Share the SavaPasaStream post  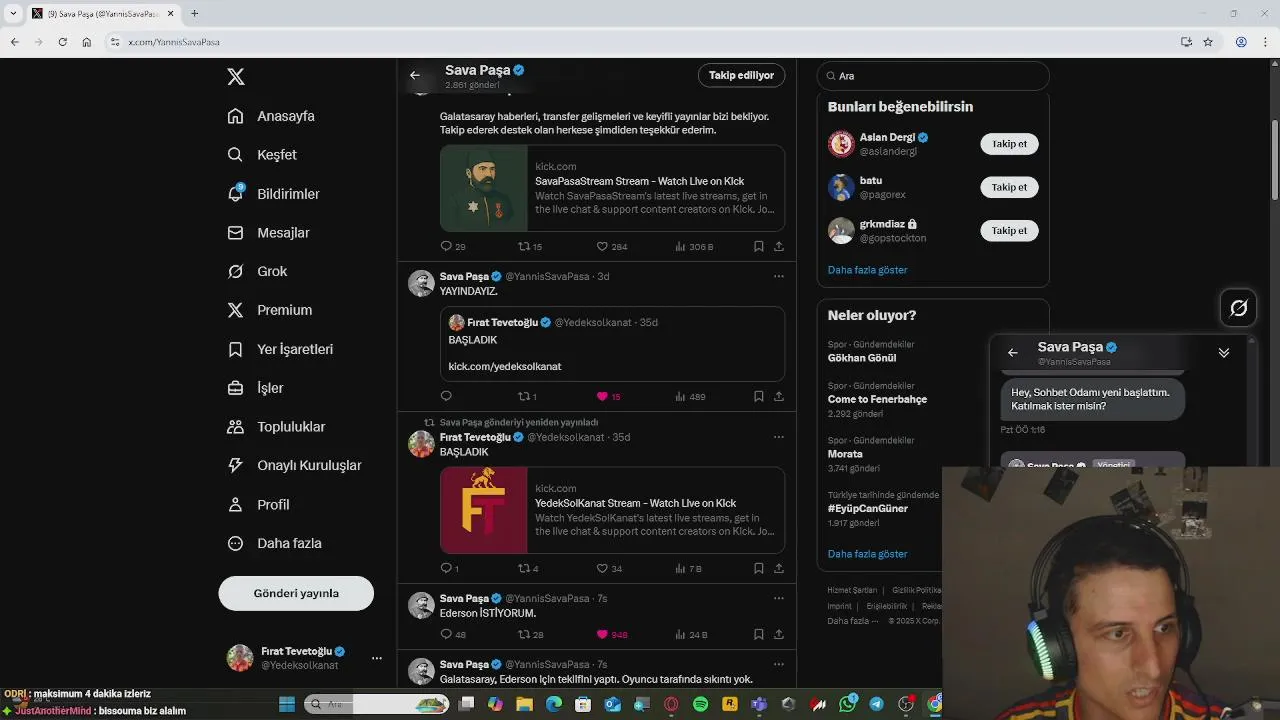pos(778,246)
